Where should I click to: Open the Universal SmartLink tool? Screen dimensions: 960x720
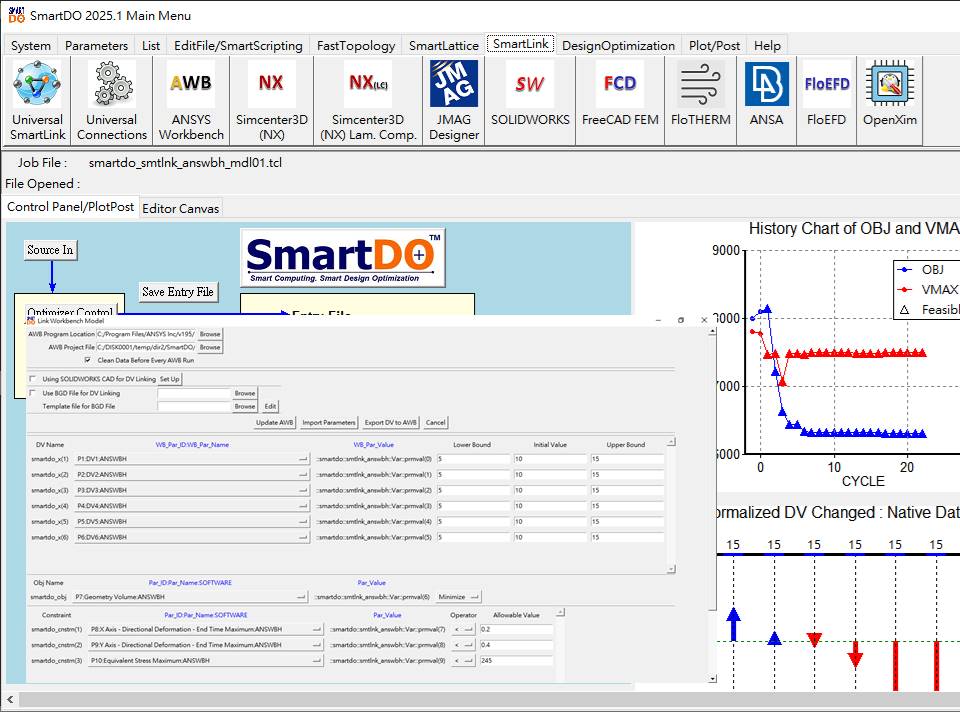[38, 100]
